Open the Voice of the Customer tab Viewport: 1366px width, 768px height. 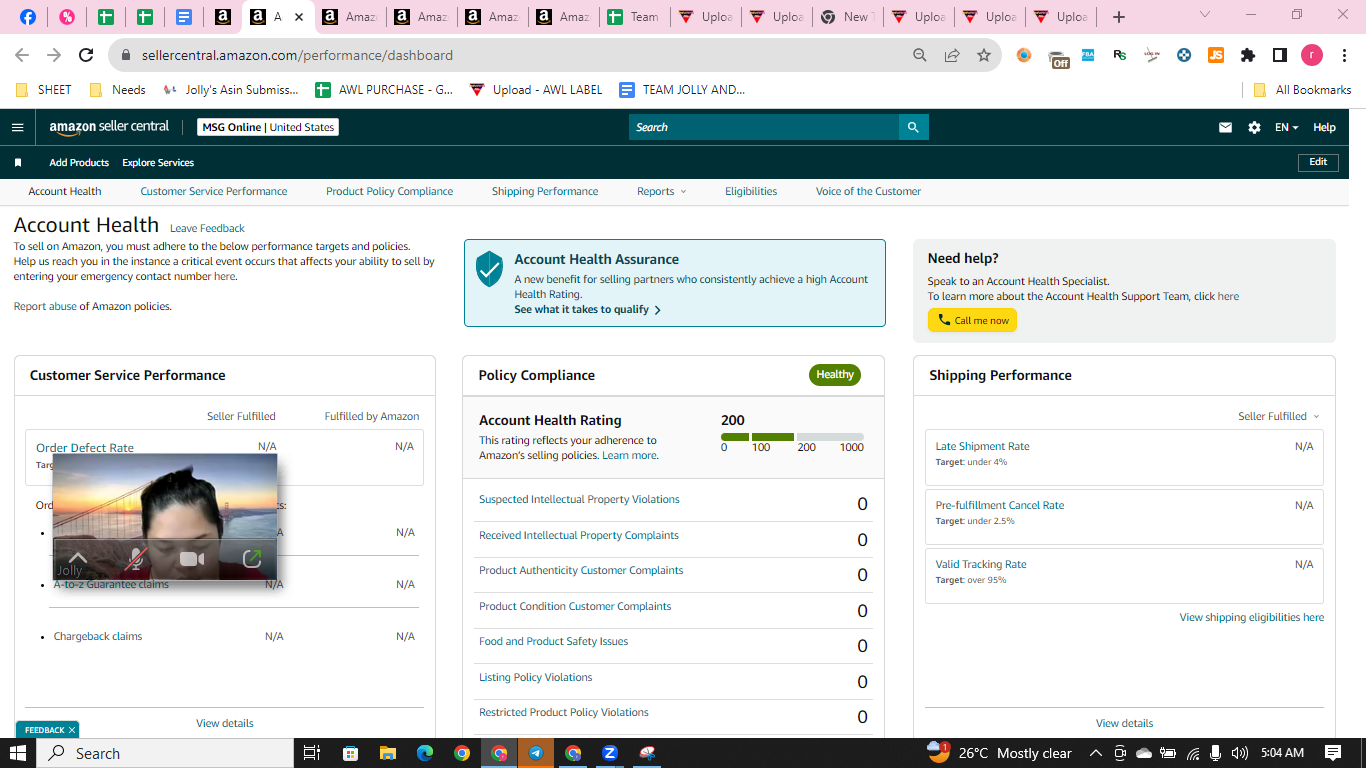pos(868,191)
